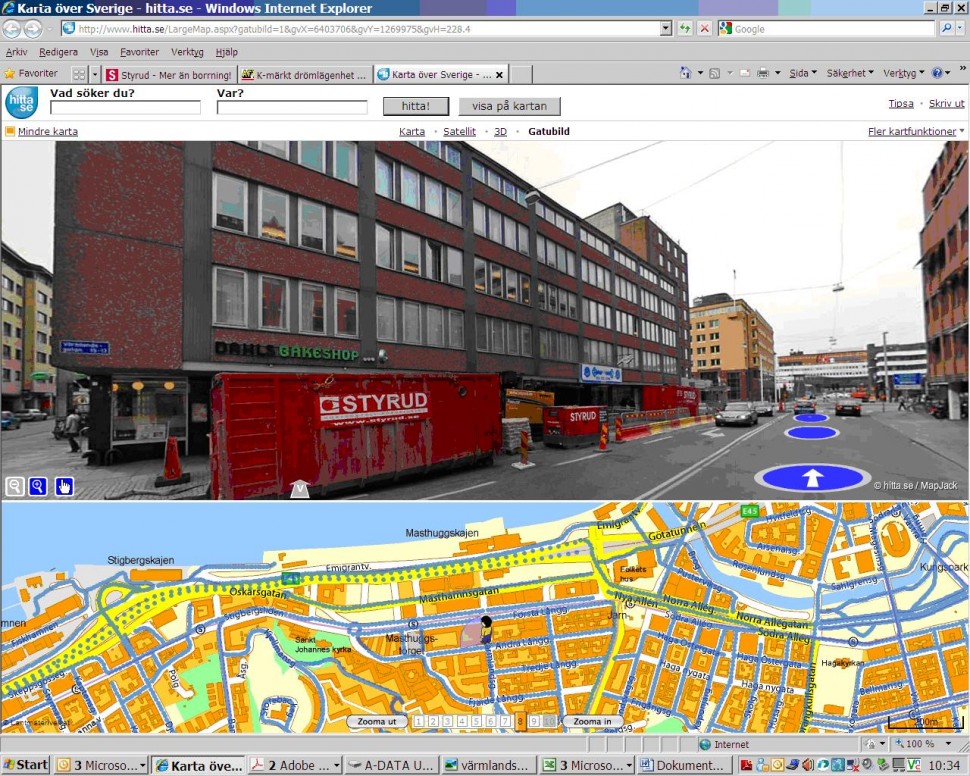Click the large blue forward arrow
The height and width of the screenshot is (776, 970).
tap(812, 477)
